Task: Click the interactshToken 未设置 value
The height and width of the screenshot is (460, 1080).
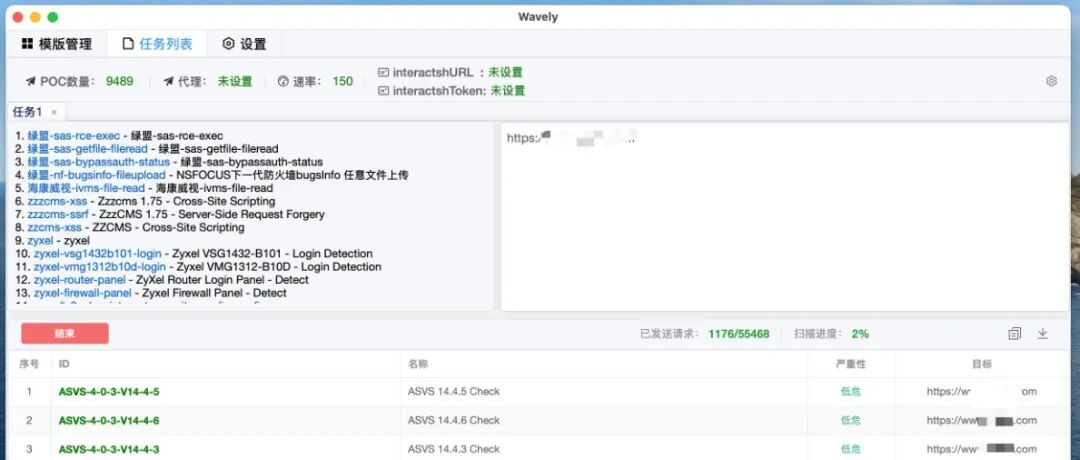Action: (508, 91)
